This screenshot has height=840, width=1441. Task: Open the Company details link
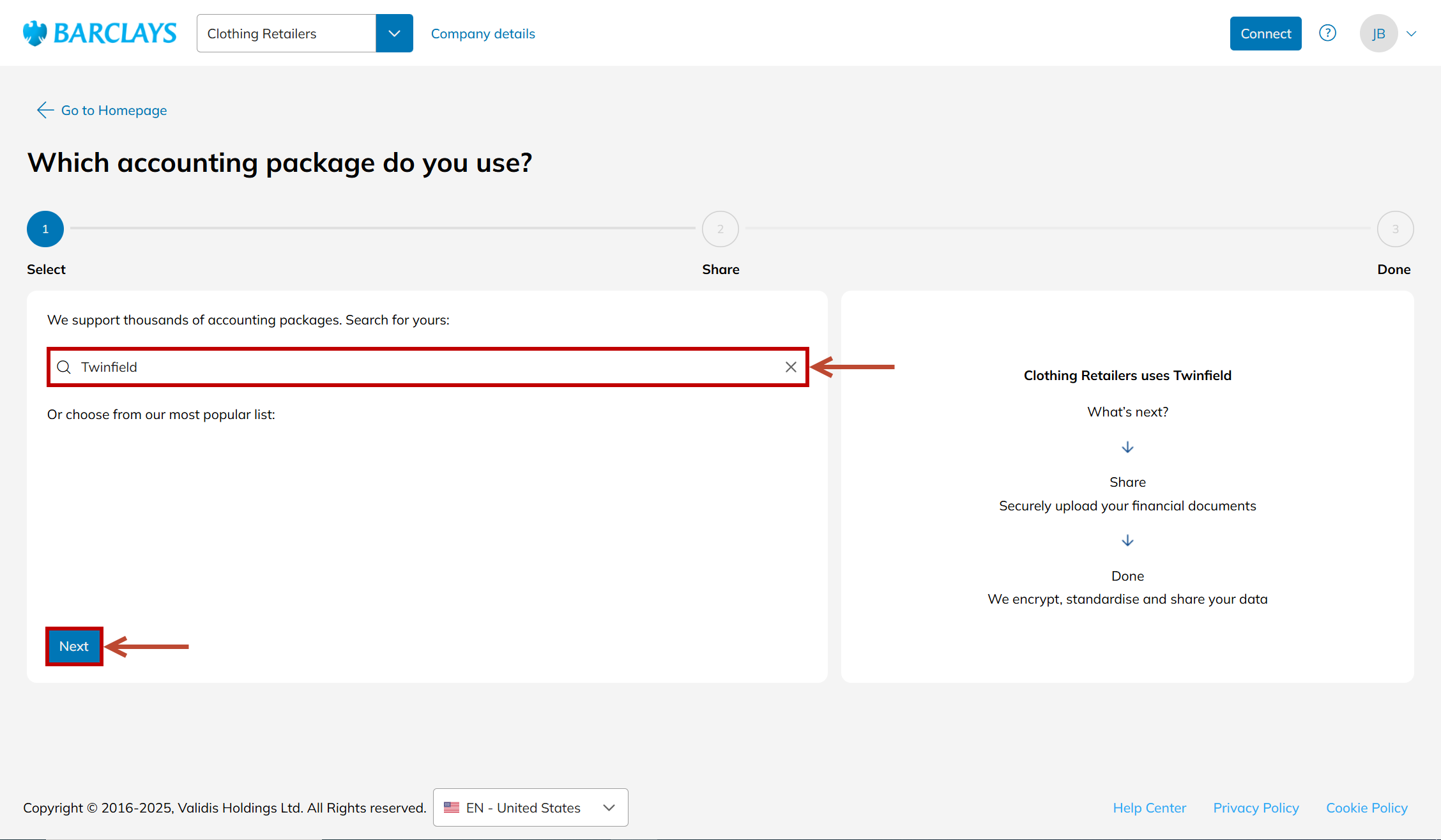pyautogui.click(x=483, y=34)
